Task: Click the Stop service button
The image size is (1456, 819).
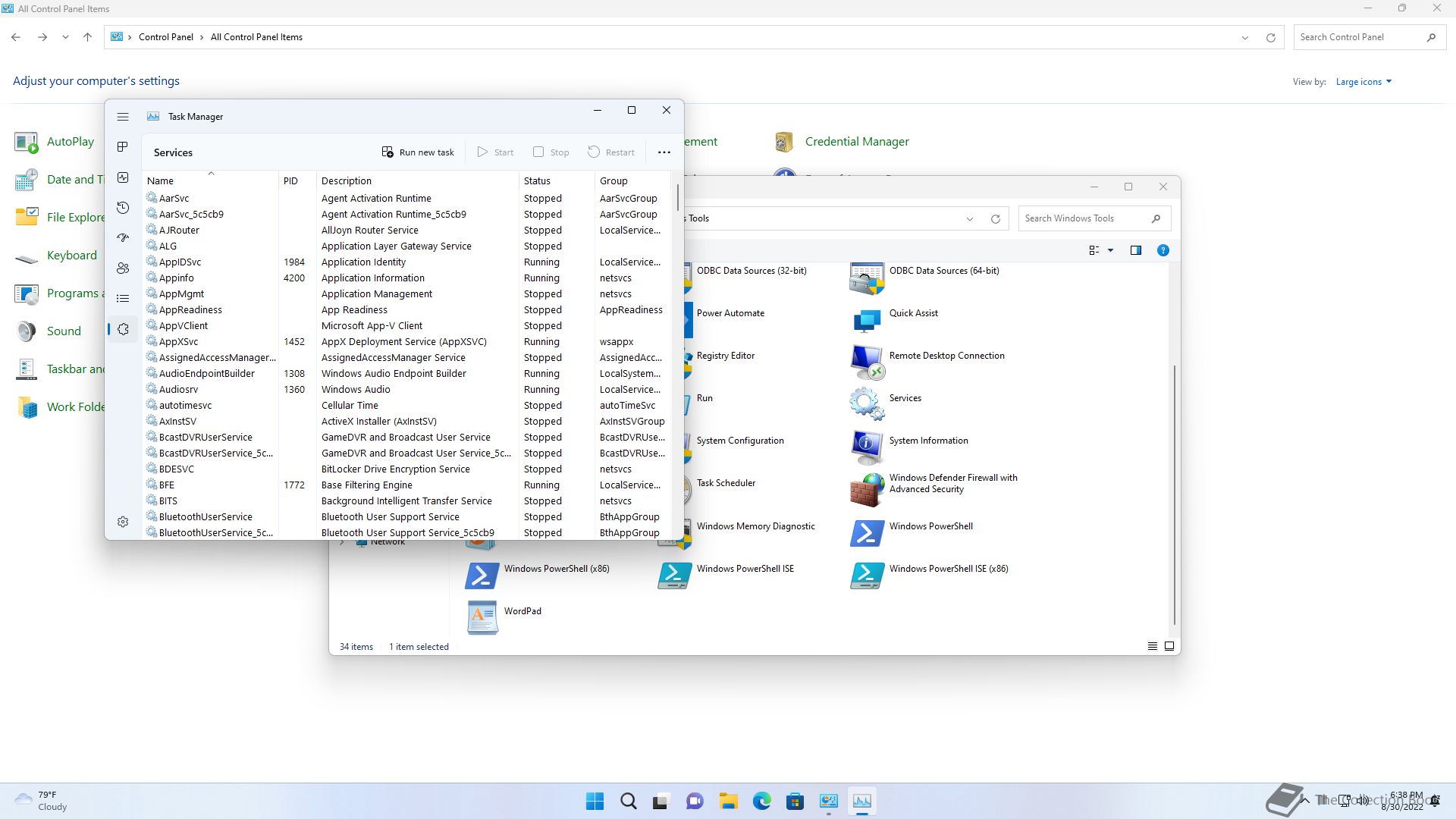Action: pos(551,152)
